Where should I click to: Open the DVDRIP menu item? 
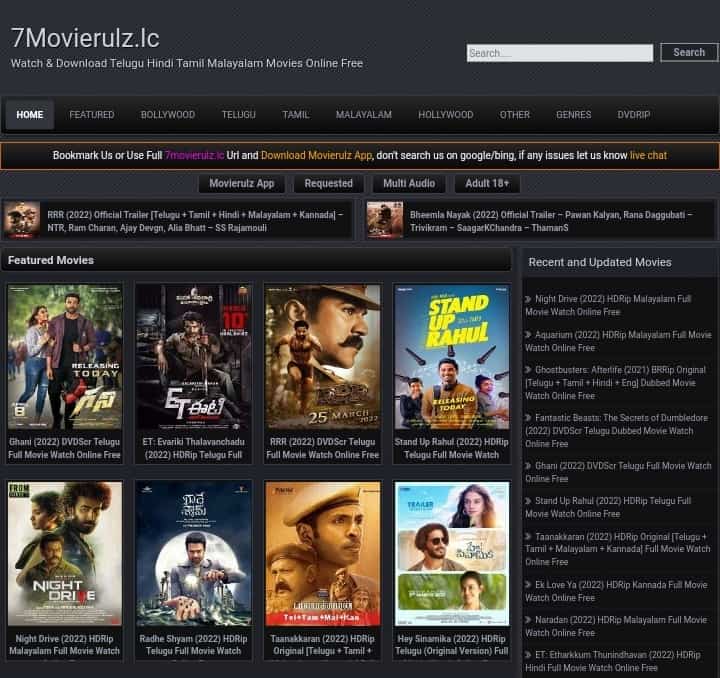634,115
